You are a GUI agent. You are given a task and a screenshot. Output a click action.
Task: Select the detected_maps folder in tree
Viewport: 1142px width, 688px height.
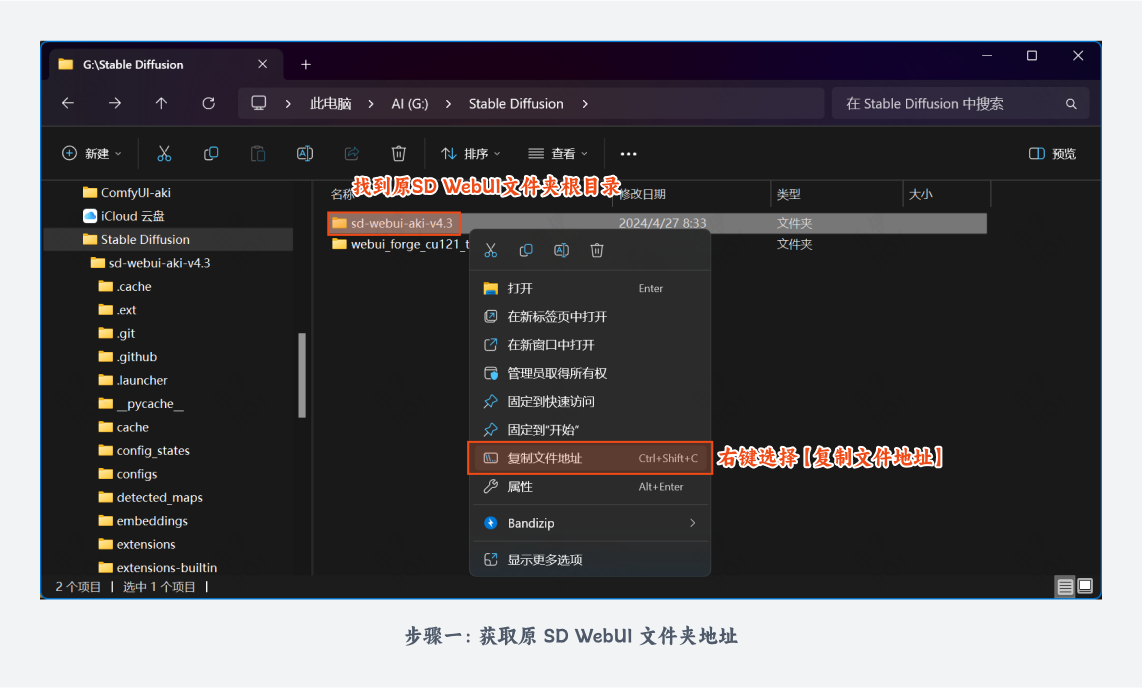(151, 497)
